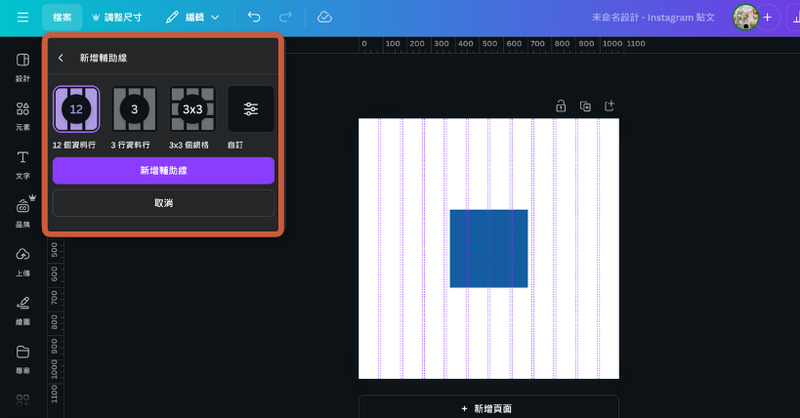Screen dimensions: 800x418
Task: Click the undo arrow
Action: (254, 17)
